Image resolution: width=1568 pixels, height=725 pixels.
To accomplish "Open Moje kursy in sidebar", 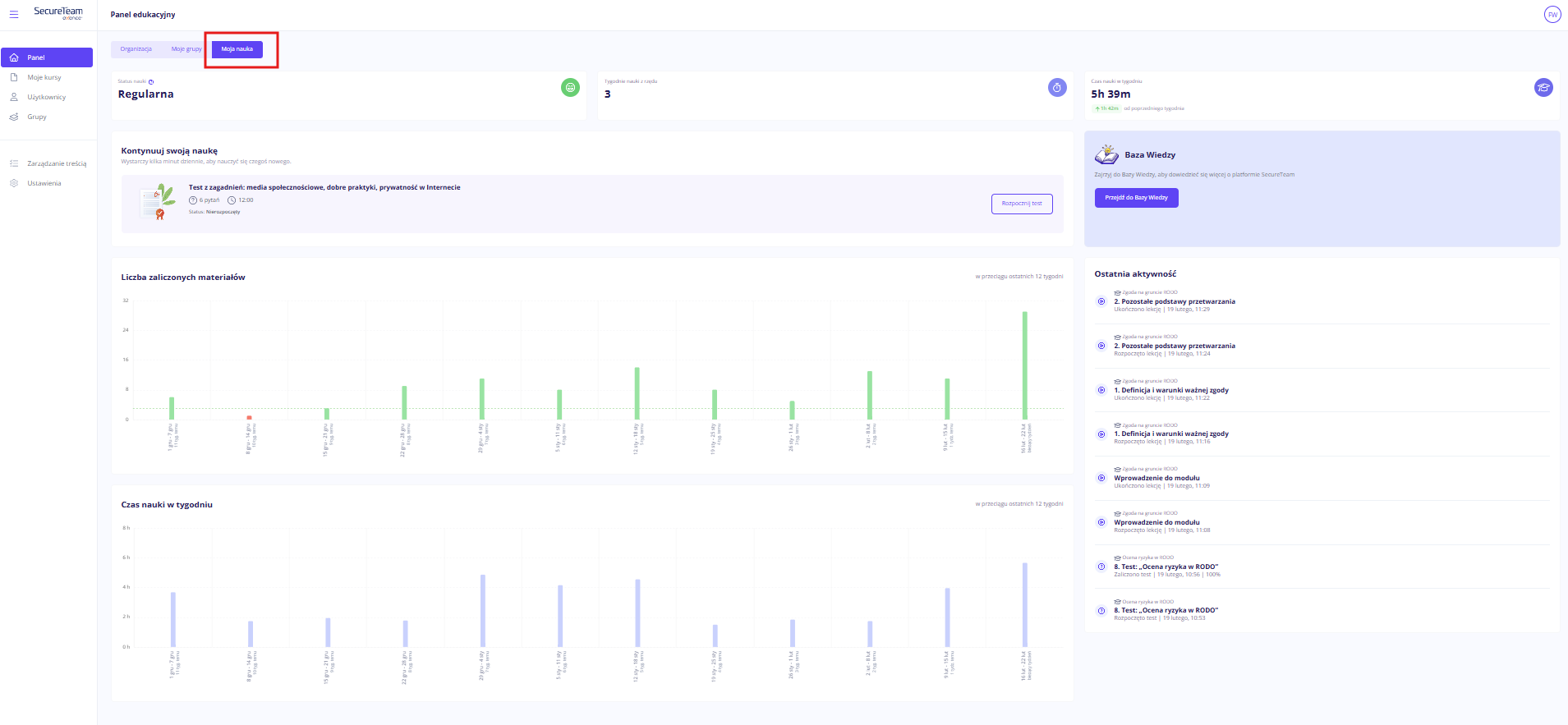I will (x=44, y=77).
